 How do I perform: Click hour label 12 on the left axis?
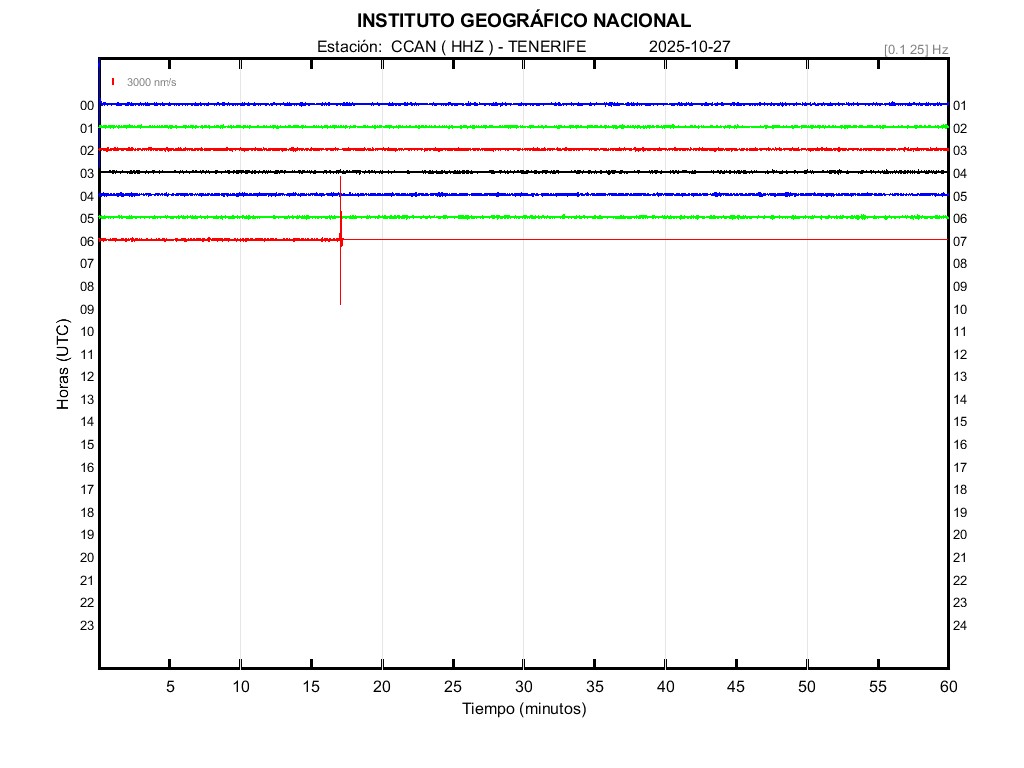coord(87,376)
